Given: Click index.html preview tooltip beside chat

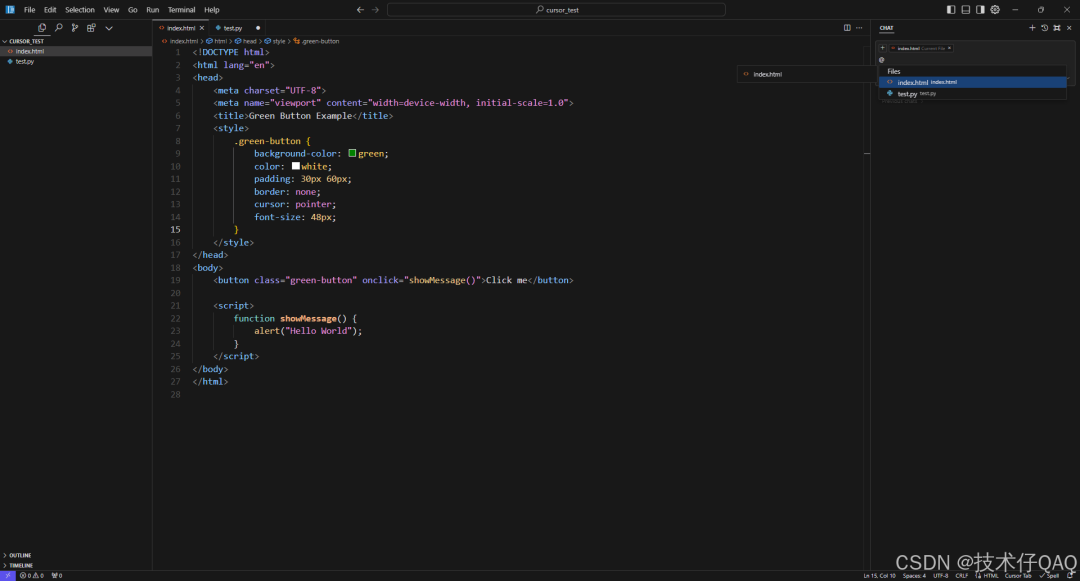Looking at the screenshot, I should pos(806,74).
